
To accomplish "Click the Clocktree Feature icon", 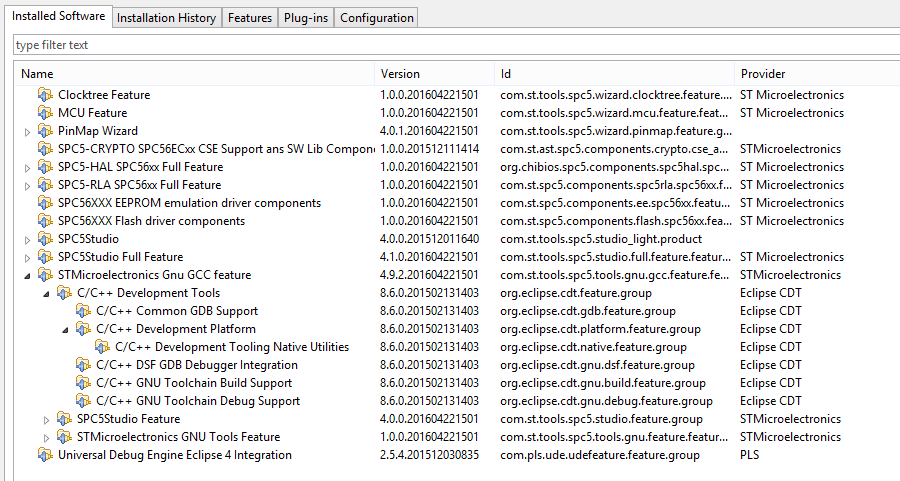I will [45, 95].
